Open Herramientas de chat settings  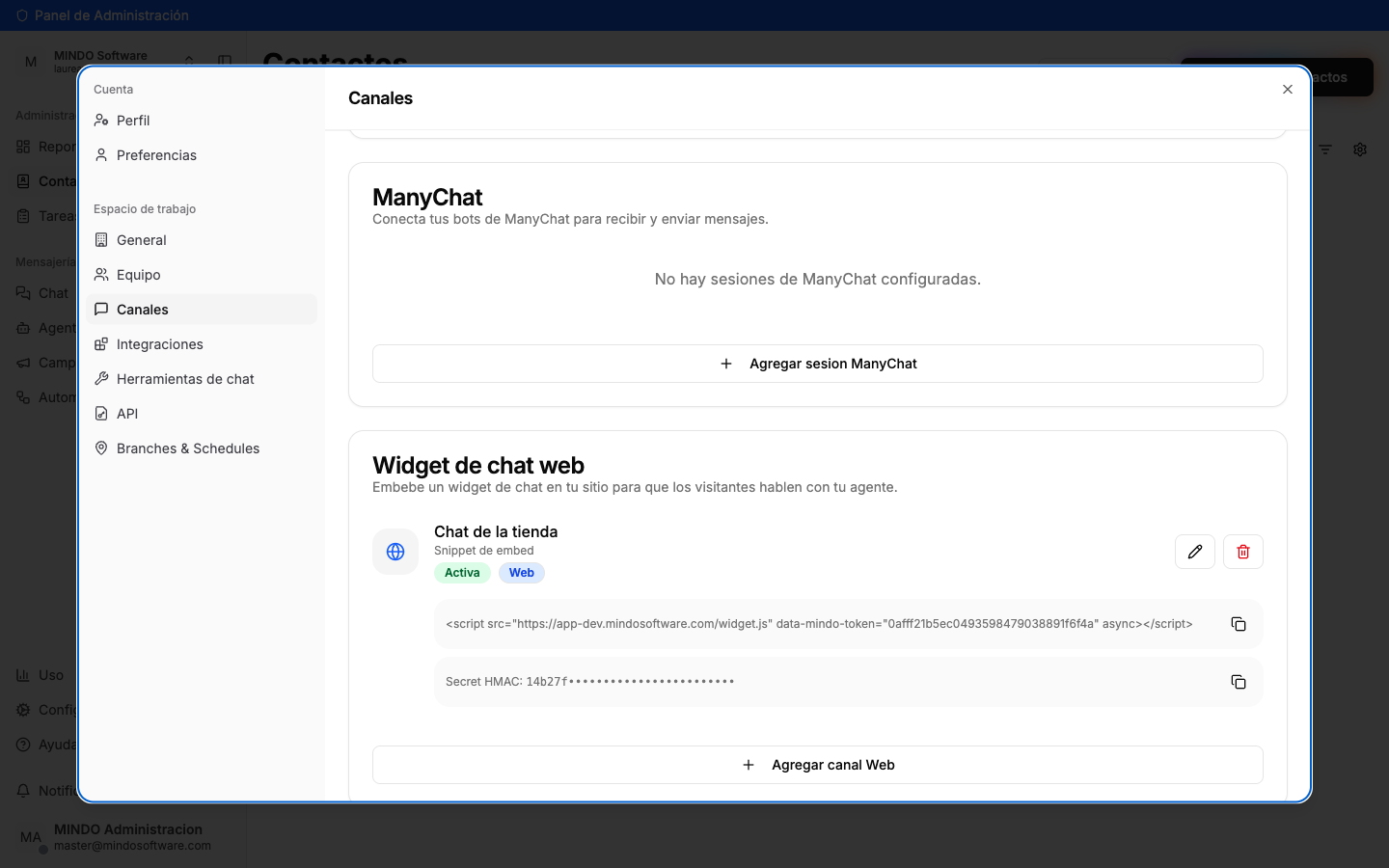tap(202, 379)
